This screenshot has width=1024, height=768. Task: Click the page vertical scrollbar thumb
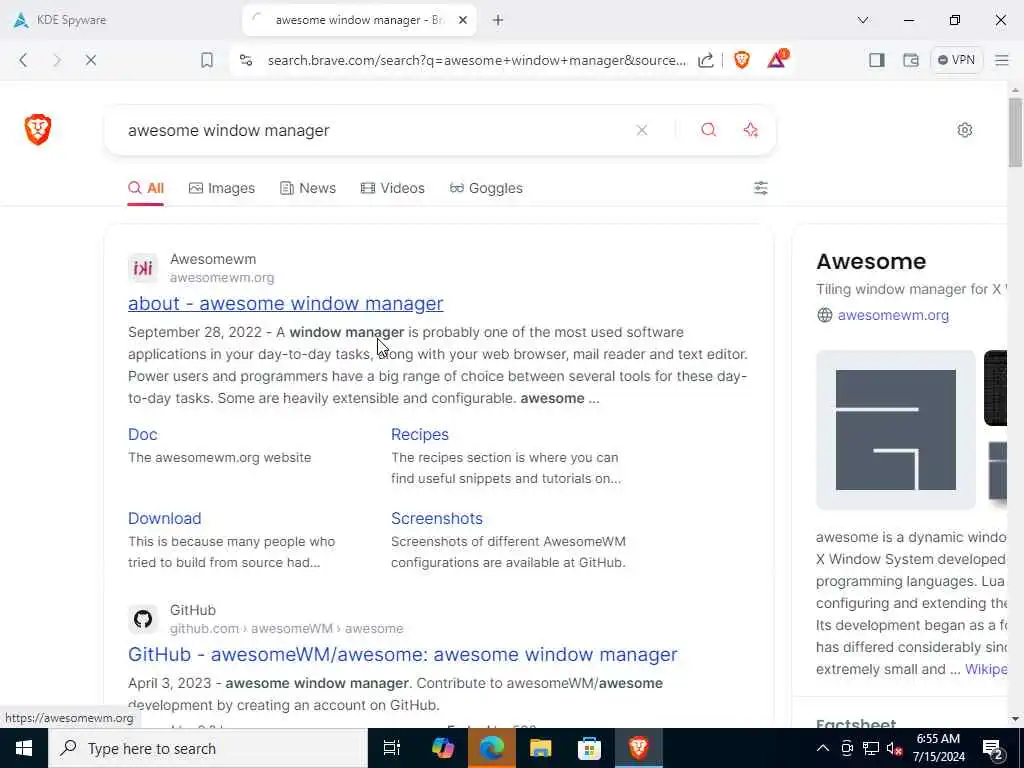(1015, 132)
